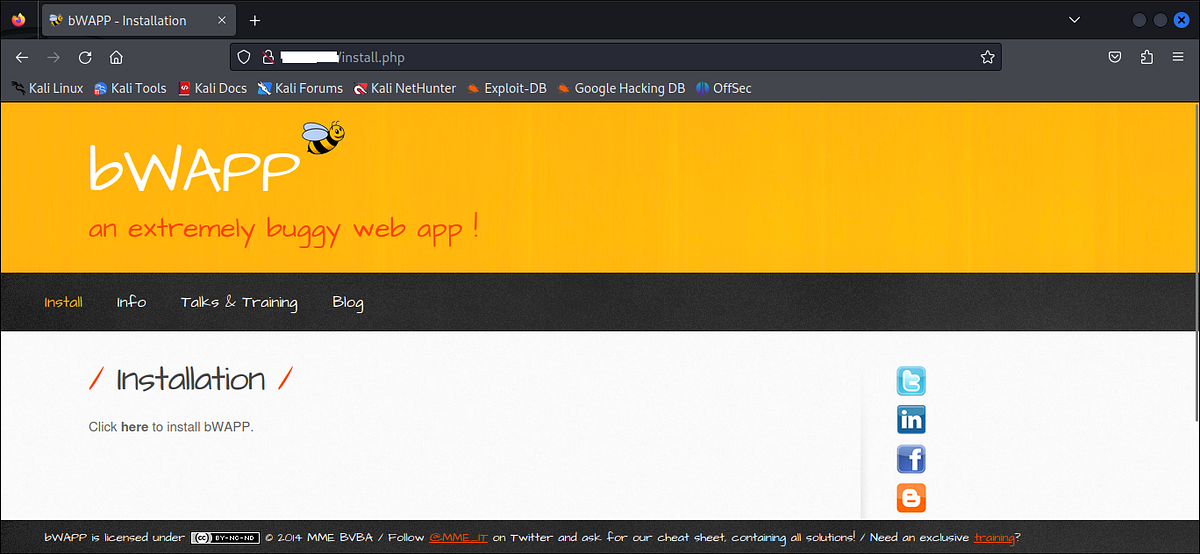The image size is (1200, 554).
Task: Open the Exploit-DB bookmark
Action: (x=507, y=88)
